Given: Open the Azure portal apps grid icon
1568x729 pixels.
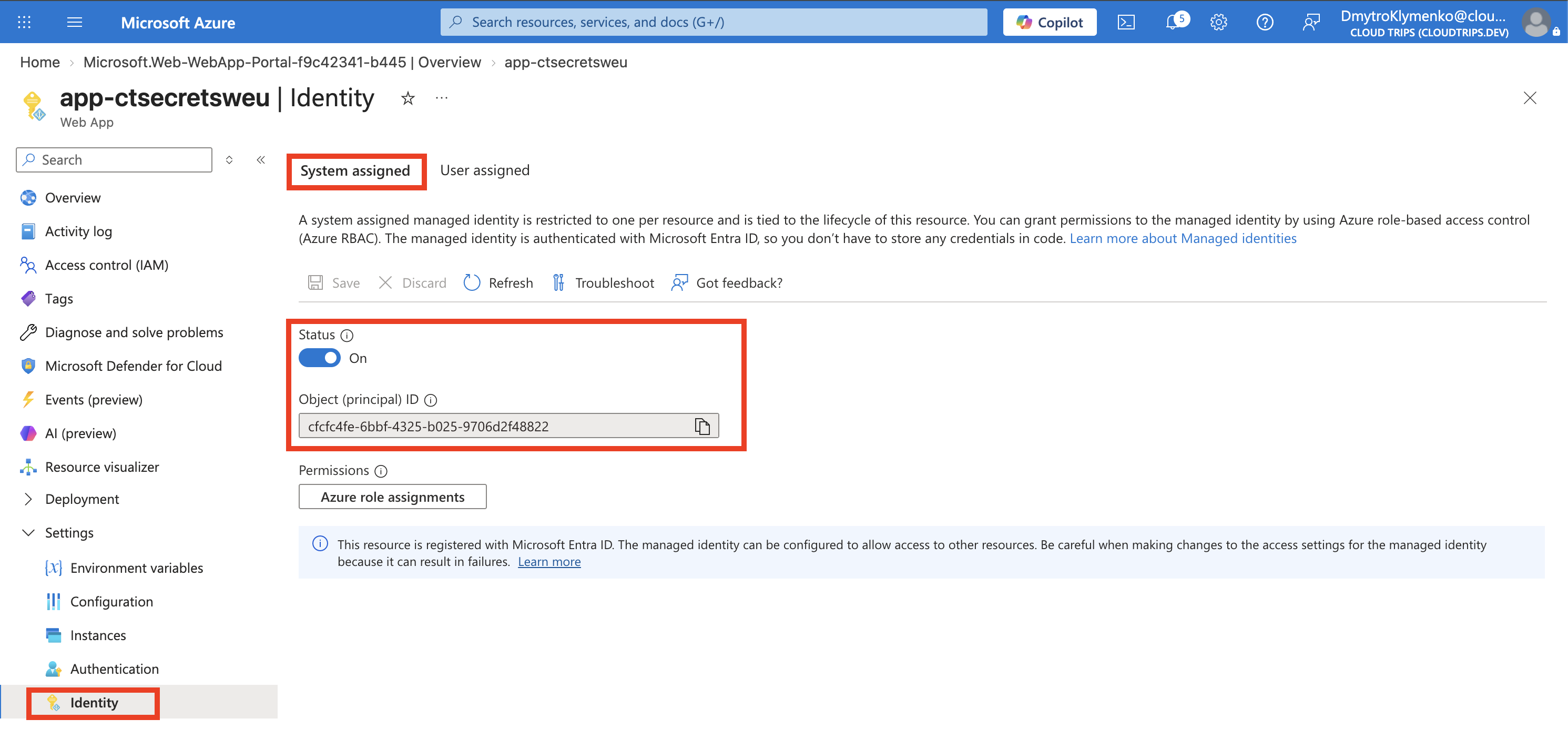Looking at the screenshot, I should [24, 23].
